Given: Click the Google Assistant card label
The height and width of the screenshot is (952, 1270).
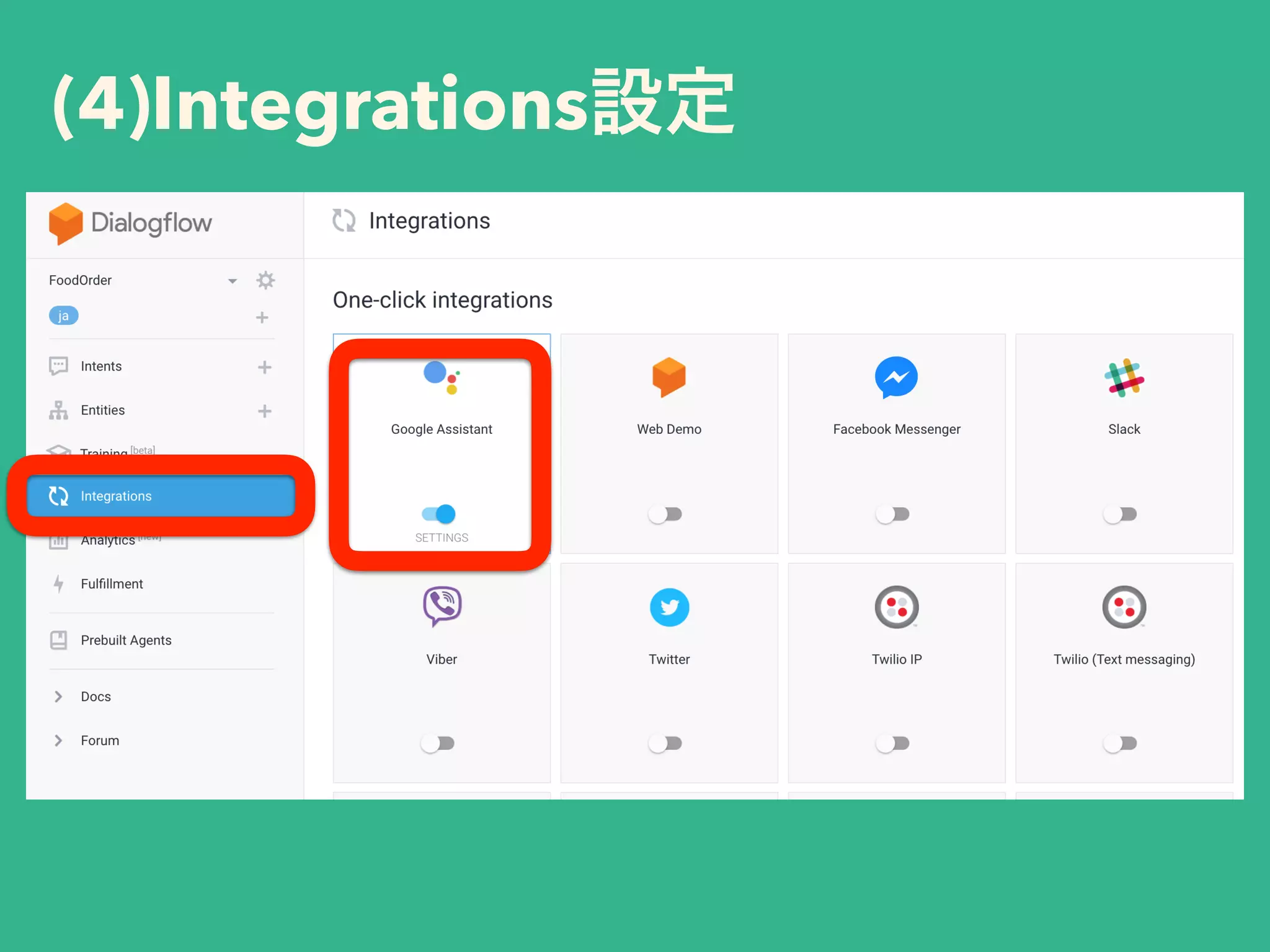Looking at the screenshot, I should pos(442,429).
